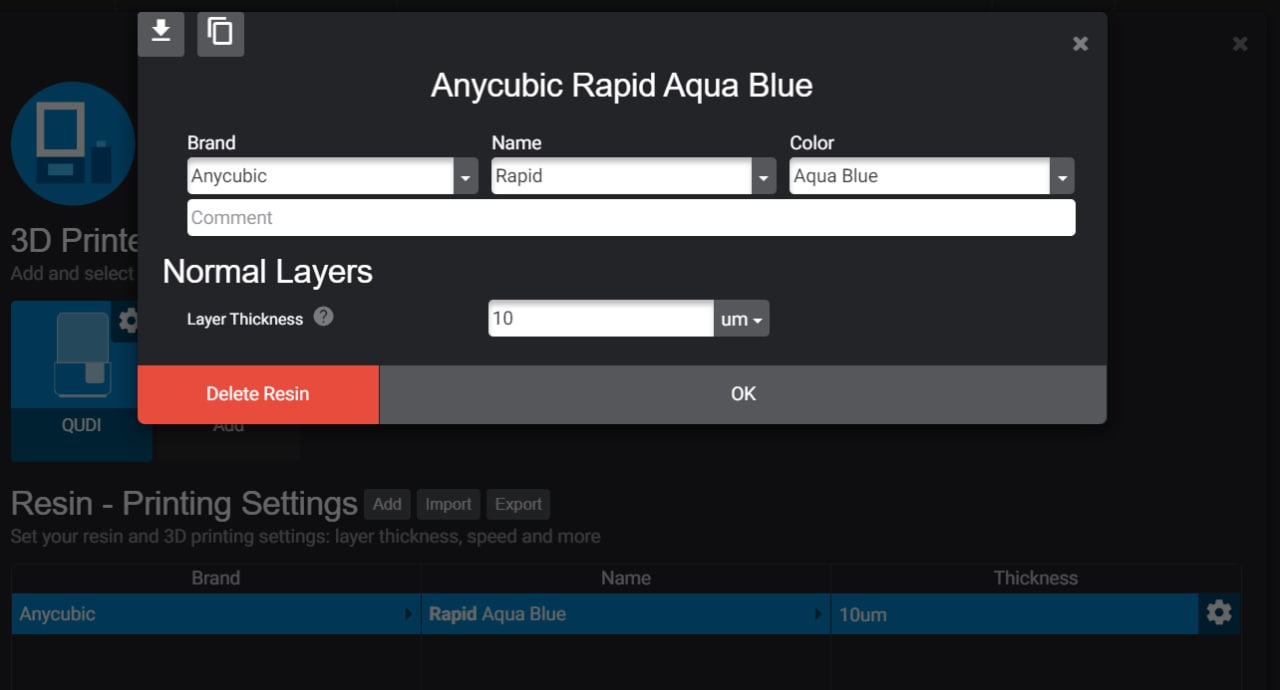Click the Delete Resin button

tap(258, 394)
